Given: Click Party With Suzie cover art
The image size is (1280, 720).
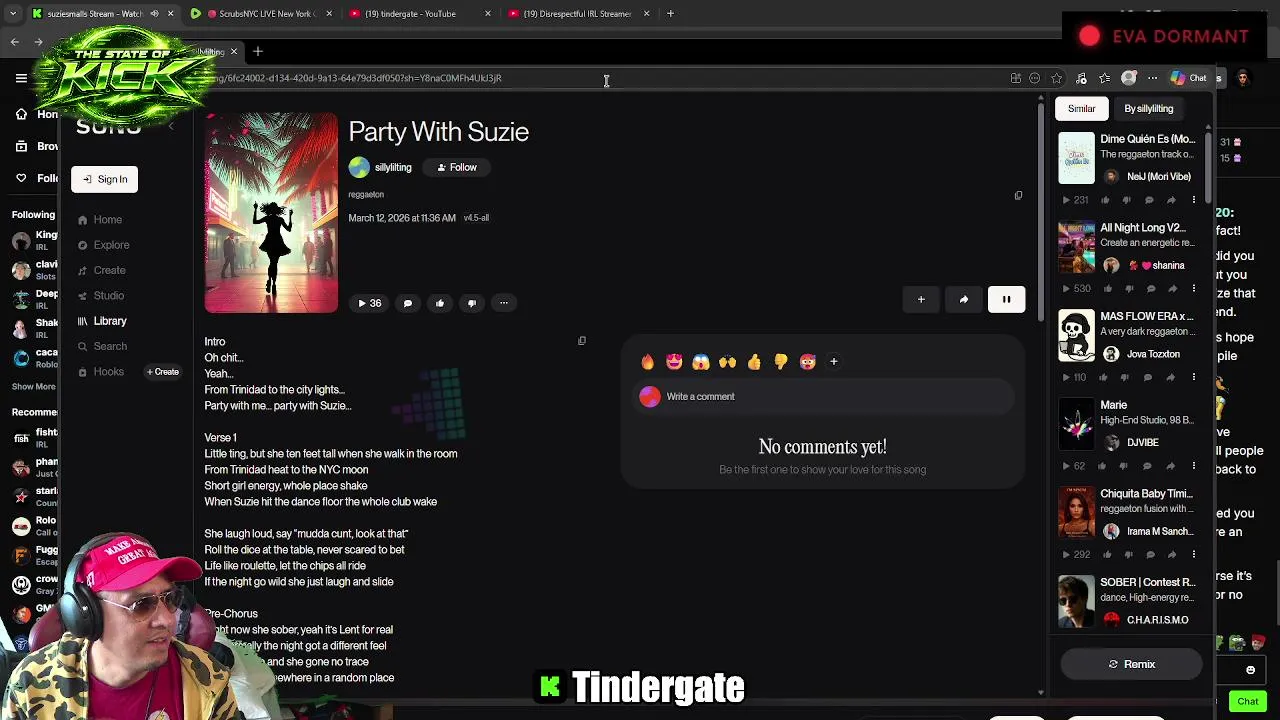Looking at the screenshot, I should click(x=271, y=212).
